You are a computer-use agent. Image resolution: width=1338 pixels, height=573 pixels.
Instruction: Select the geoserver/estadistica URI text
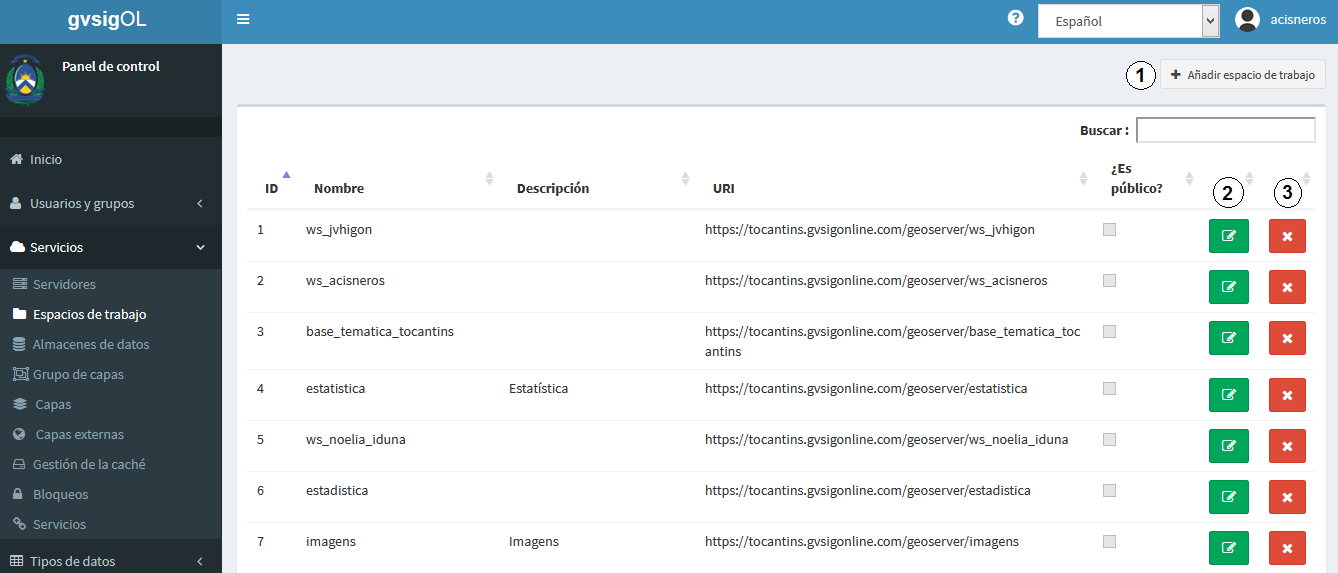pos(868,490)
